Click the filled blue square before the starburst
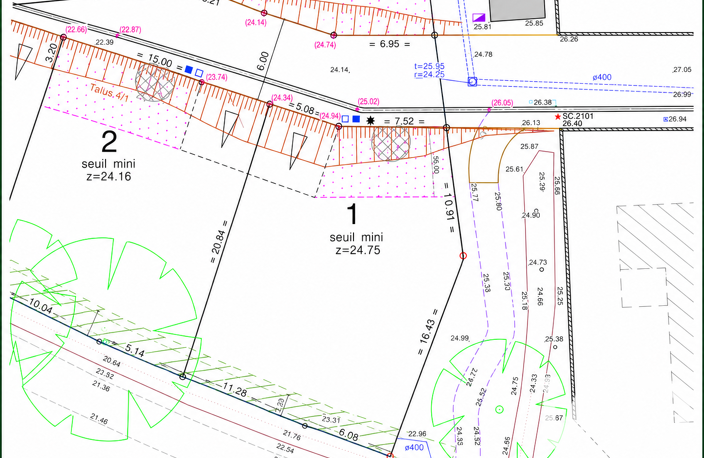 [356, 119]
